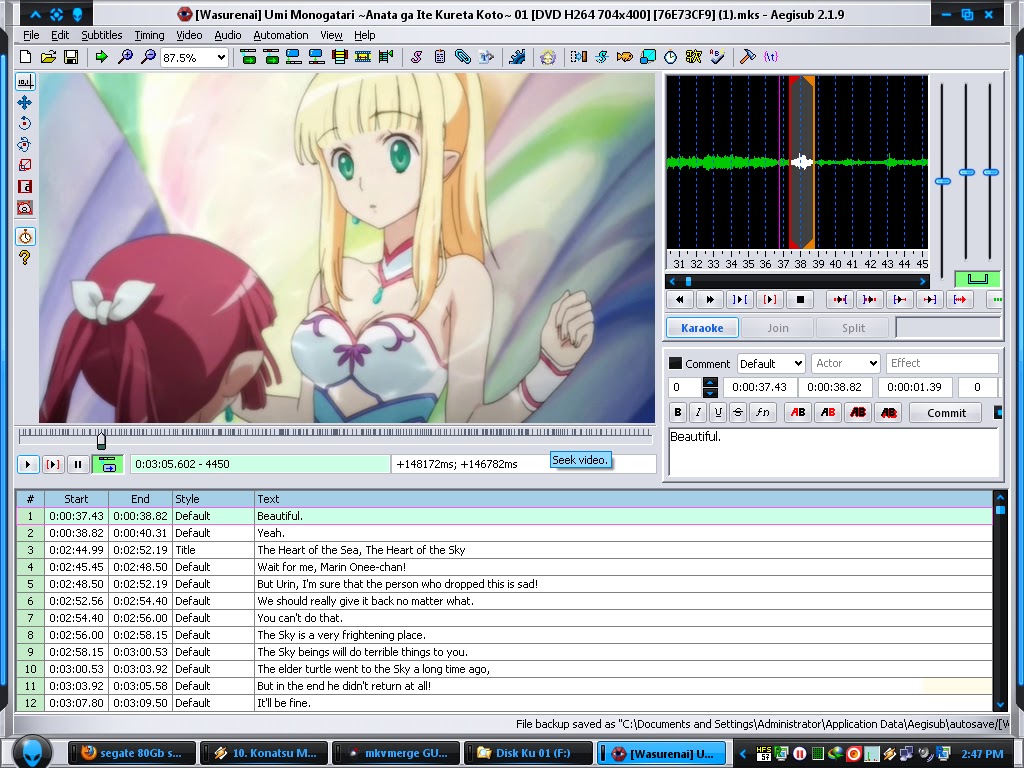Save subtitles using the floppy disk icon

point(71,57)
